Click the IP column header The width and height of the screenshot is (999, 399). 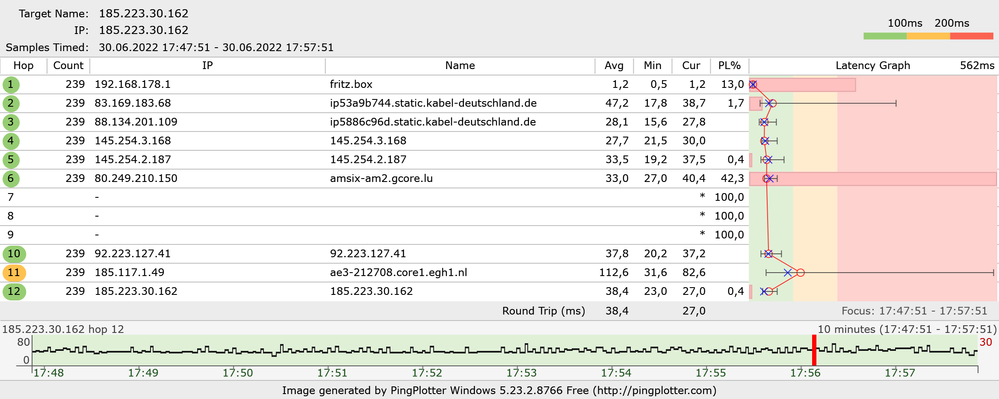(208, 65)
